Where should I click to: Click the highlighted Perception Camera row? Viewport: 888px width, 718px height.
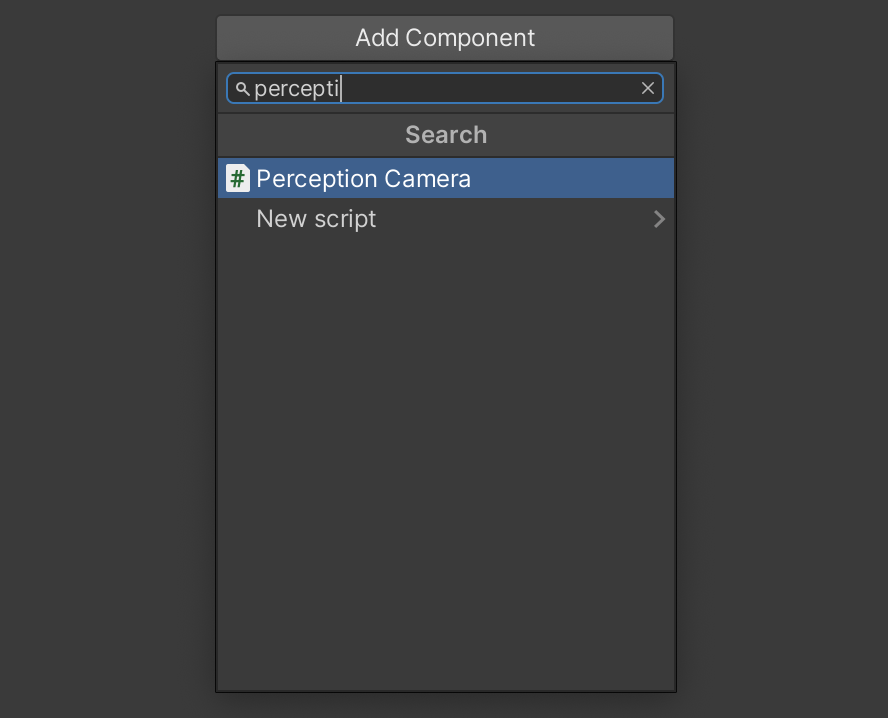446,178
